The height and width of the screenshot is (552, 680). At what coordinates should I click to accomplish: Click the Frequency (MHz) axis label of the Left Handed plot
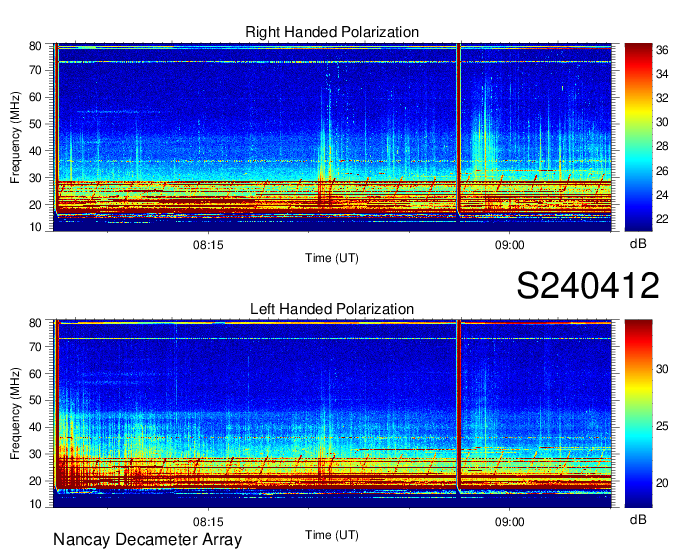point(15,414)
